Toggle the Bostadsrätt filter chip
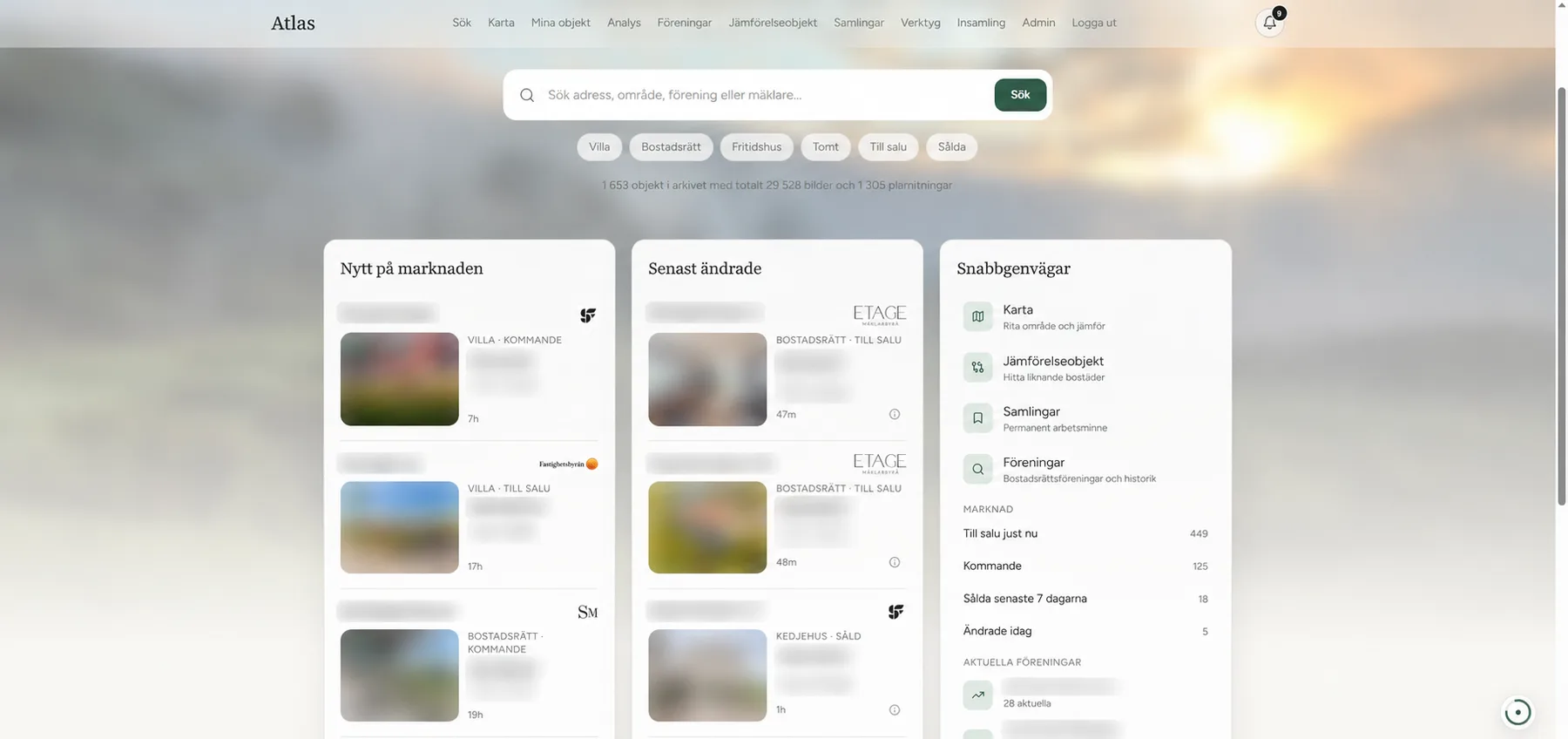The image size is (1568, 739). (x=671, y=146)
